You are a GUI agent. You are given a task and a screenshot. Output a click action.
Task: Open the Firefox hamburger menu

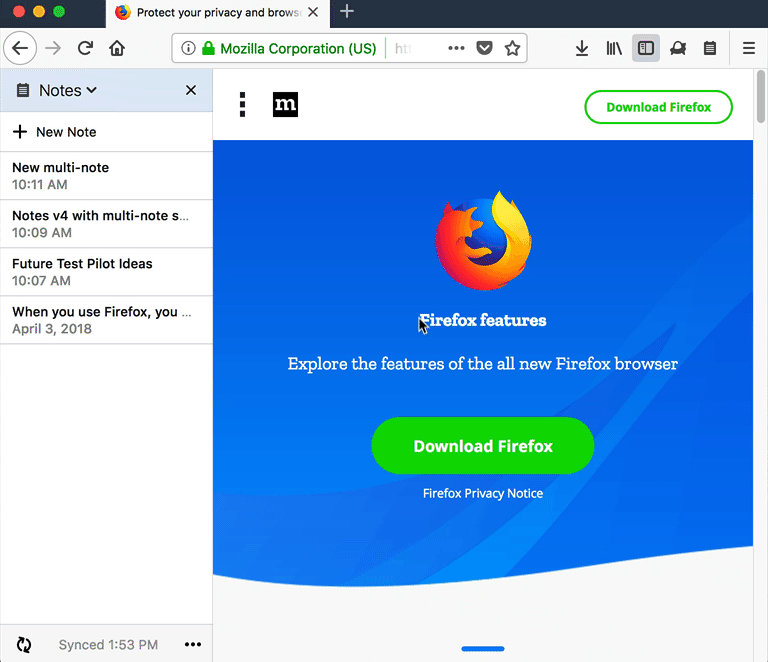(x=748, y=48)
